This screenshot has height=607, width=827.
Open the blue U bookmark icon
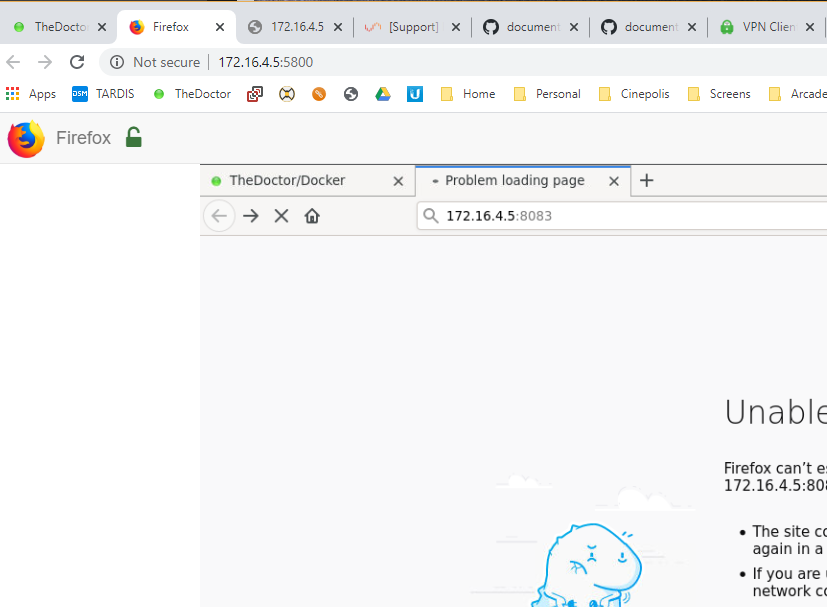tap(415, 94)
